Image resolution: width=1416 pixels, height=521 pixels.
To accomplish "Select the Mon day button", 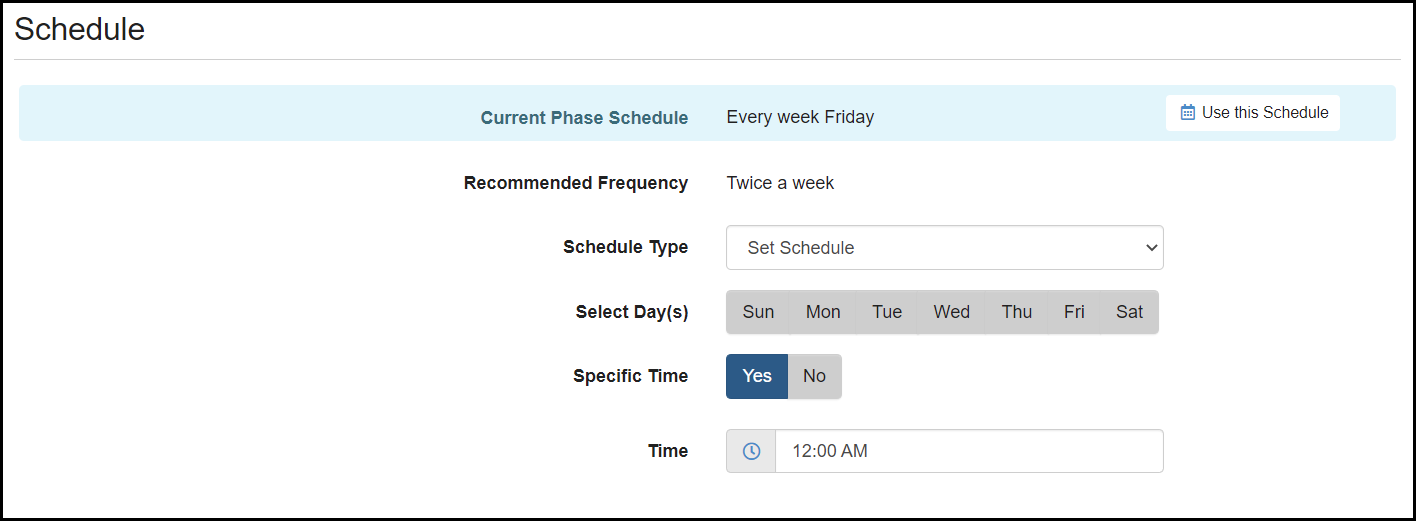I will 823,312.
